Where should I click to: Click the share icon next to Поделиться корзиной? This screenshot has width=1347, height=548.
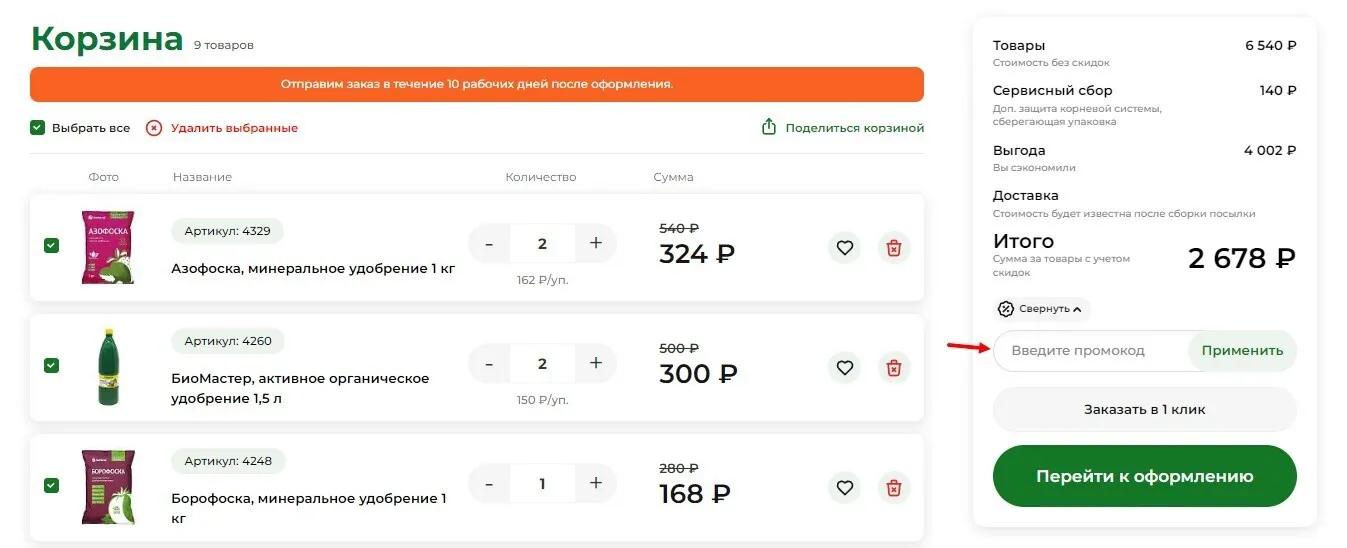[769, 127]
